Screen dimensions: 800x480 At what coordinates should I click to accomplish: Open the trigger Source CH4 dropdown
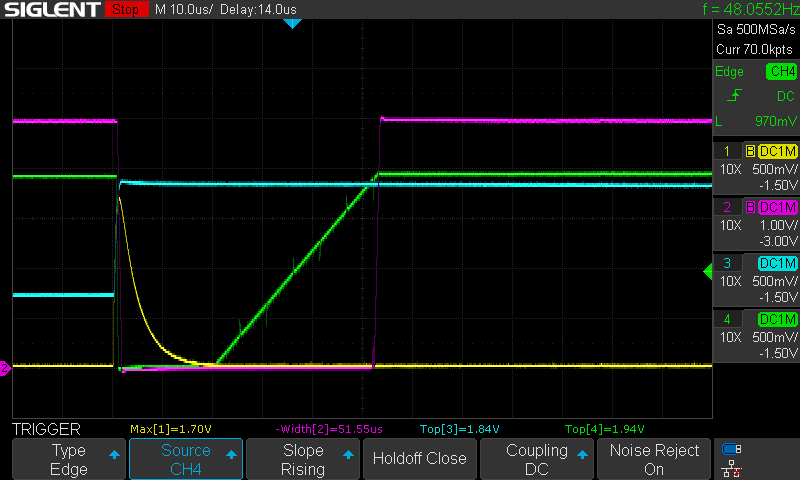(x=186, y=459)
